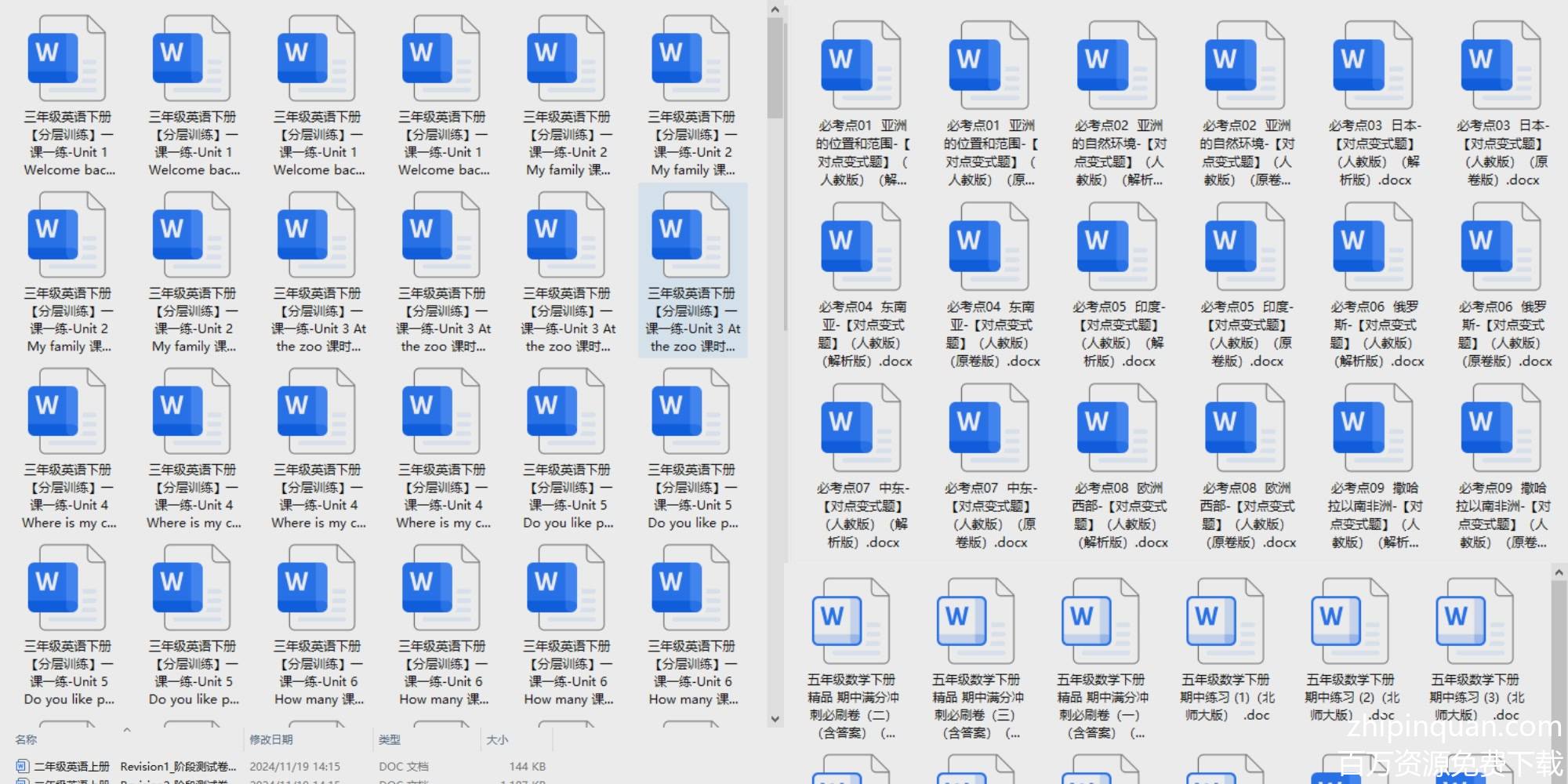Click 必考点03 日本 (解析版).docx Word icon
The width and height of the screenshot is (1568, 784).
(x=1374, y=67)
